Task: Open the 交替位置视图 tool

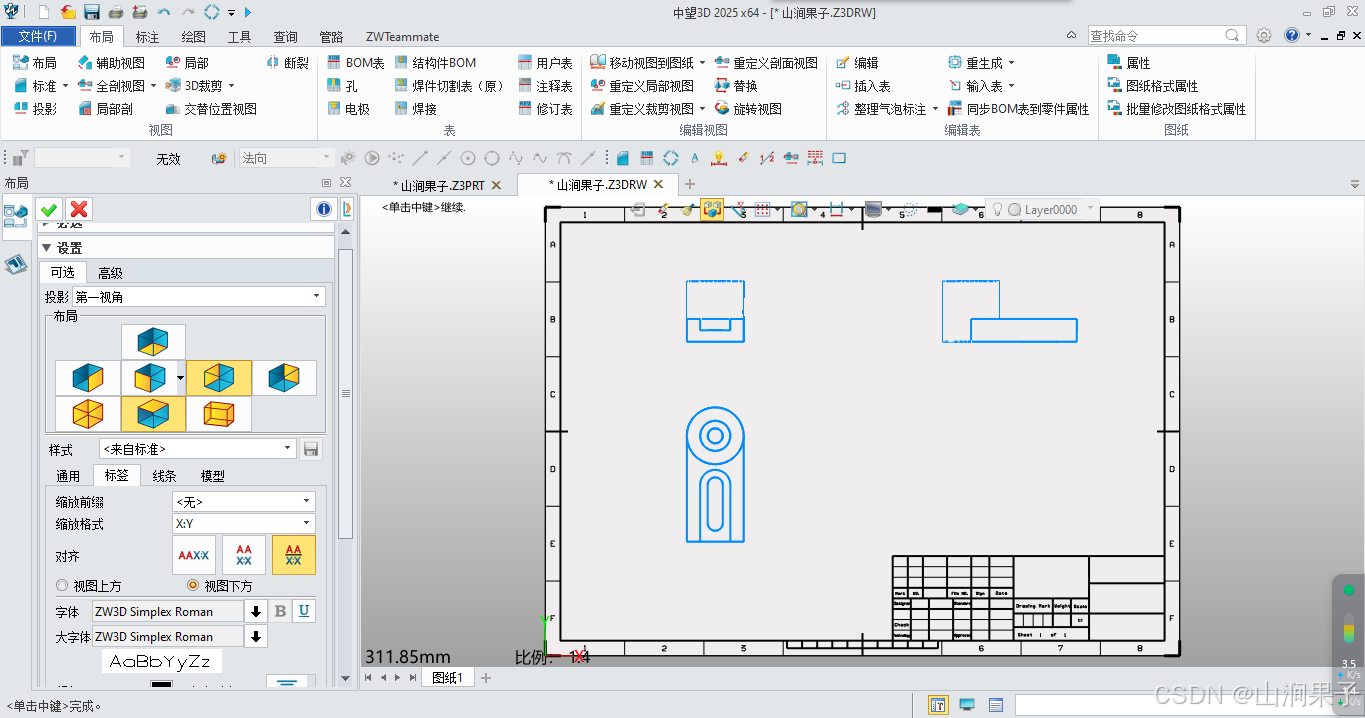Action: click(211, 109)
